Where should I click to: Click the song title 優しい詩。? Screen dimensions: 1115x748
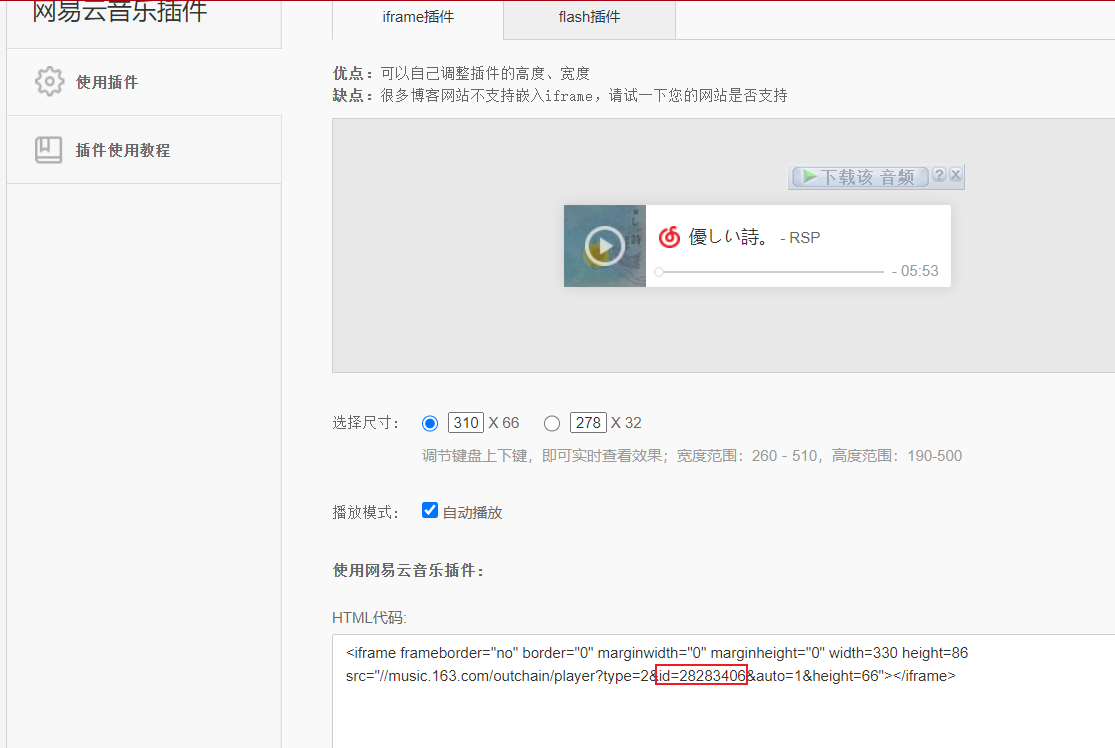[729, 237]
